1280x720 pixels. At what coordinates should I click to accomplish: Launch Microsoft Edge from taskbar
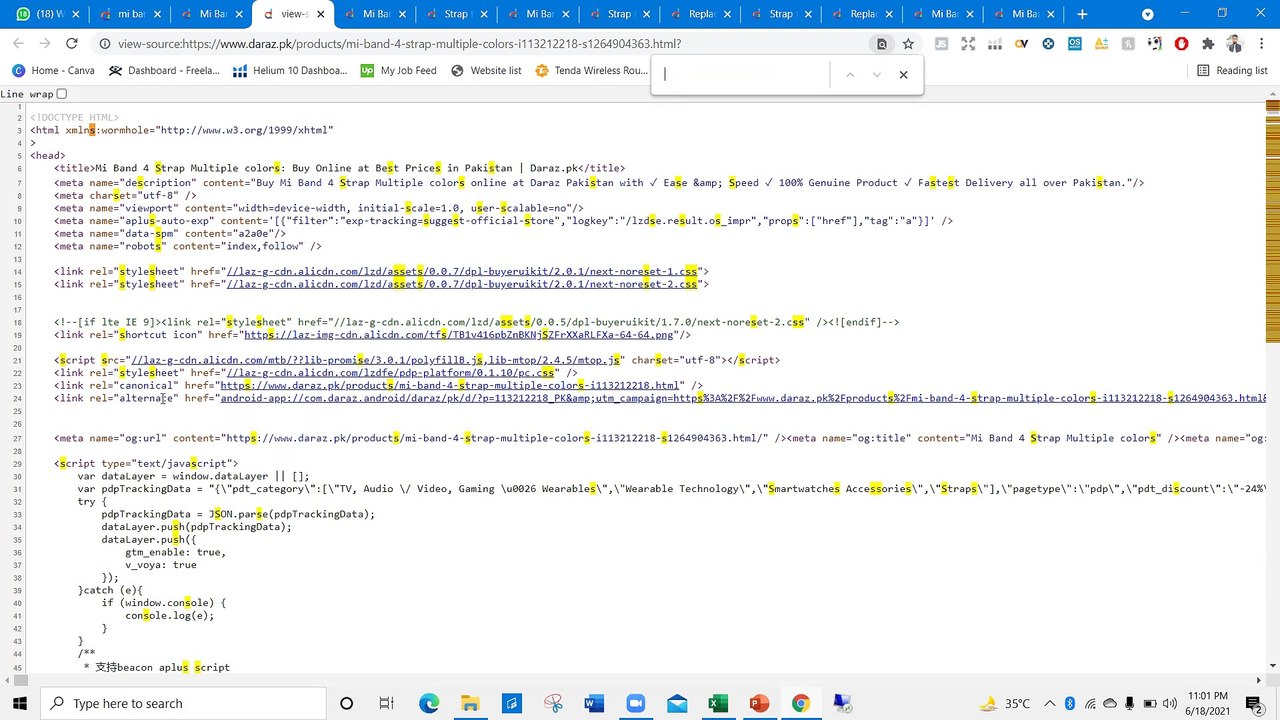point(428,703)
